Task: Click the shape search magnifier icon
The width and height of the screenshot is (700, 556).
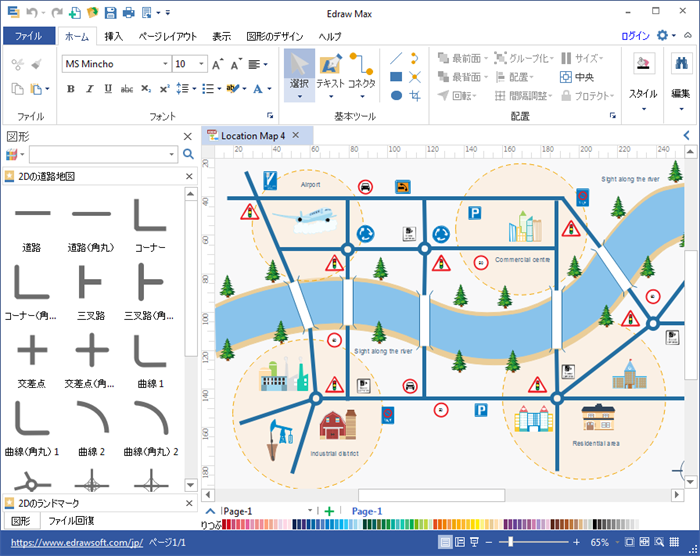Action: click(x=188, y=154)
